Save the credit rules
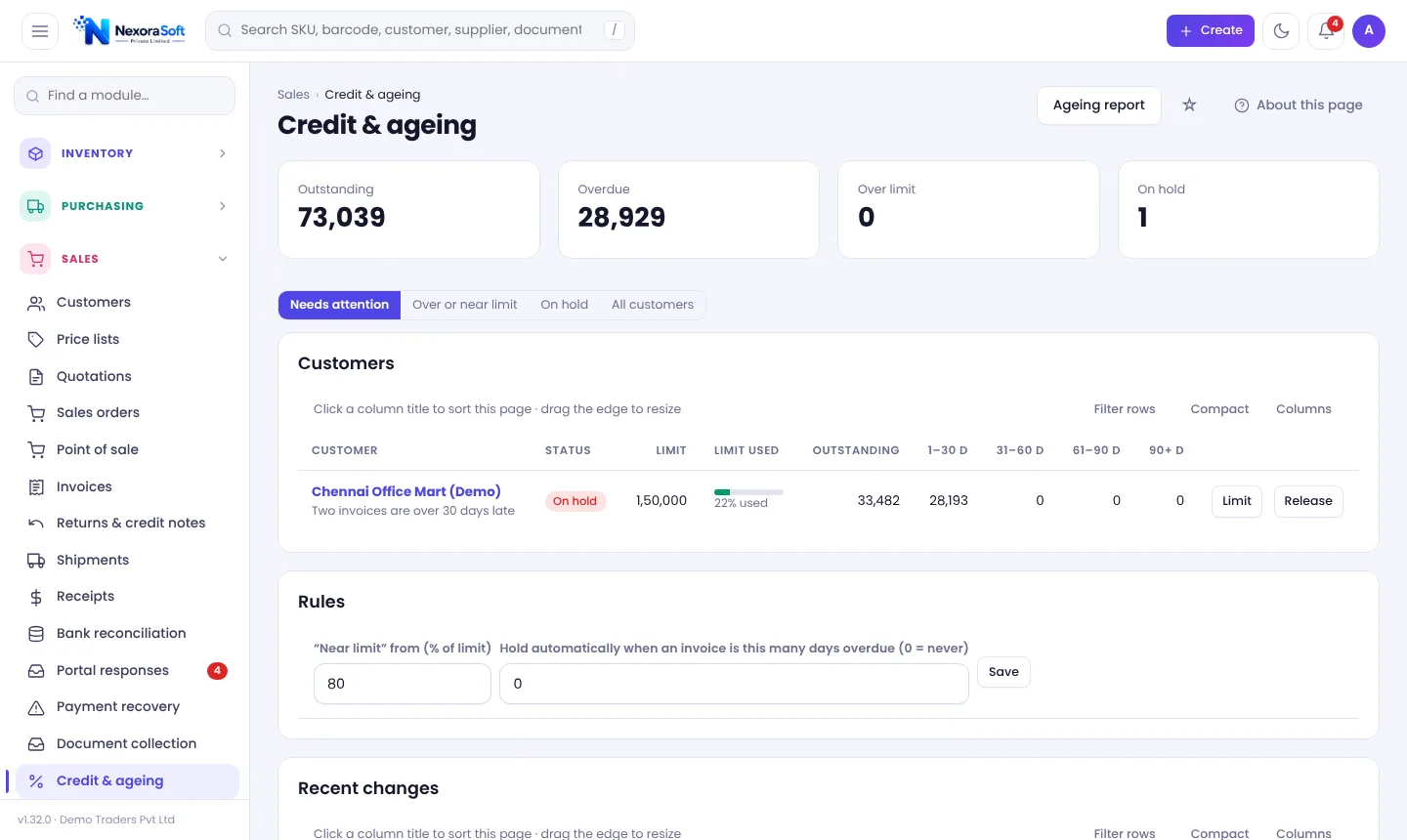The height and width of the screenshot is (840, 1407). click(x=1003, y=672)
